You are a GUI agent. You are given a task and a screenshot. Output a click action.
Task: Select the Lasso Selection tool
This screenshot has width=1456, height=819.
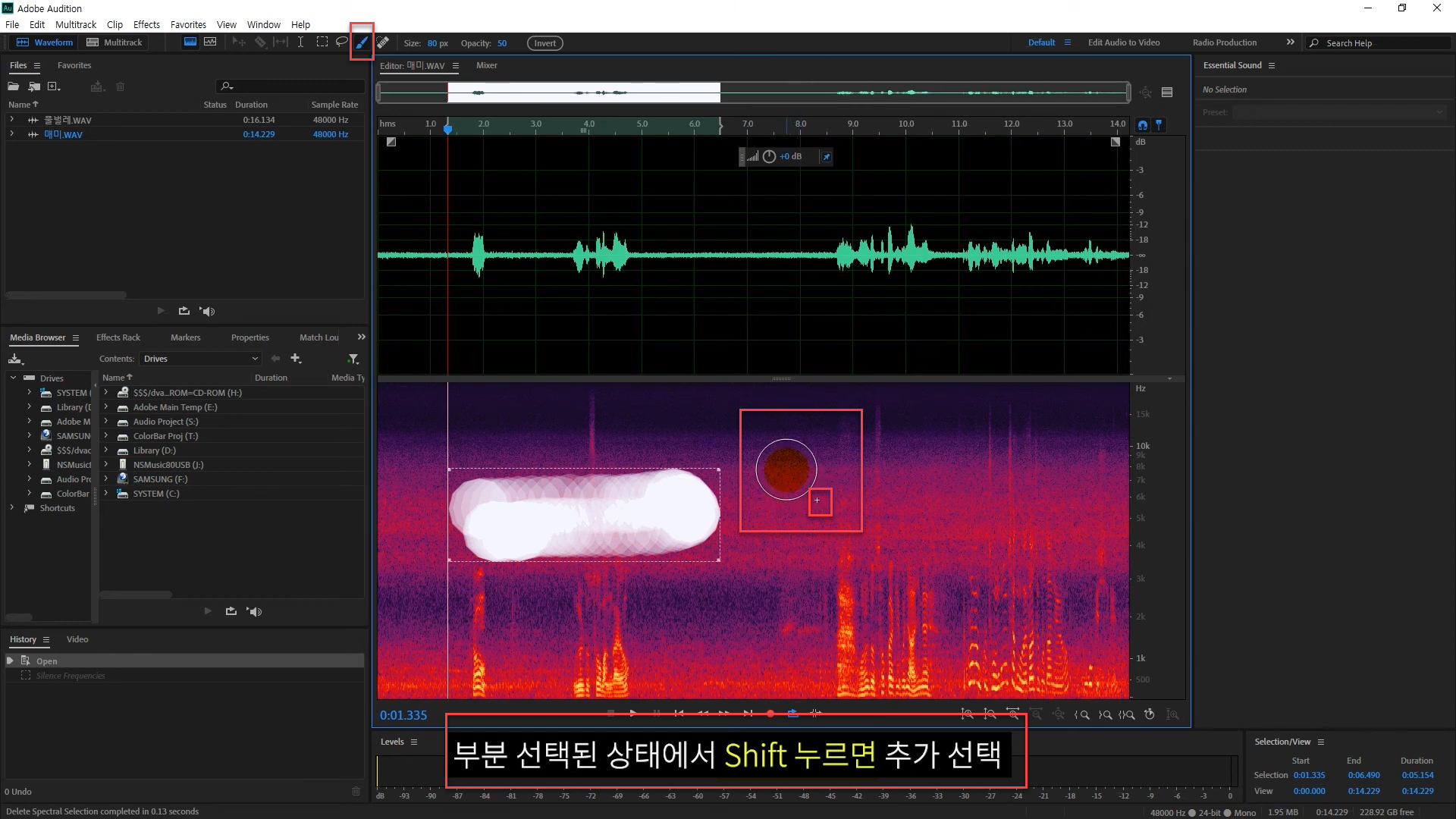pos(342,42)
